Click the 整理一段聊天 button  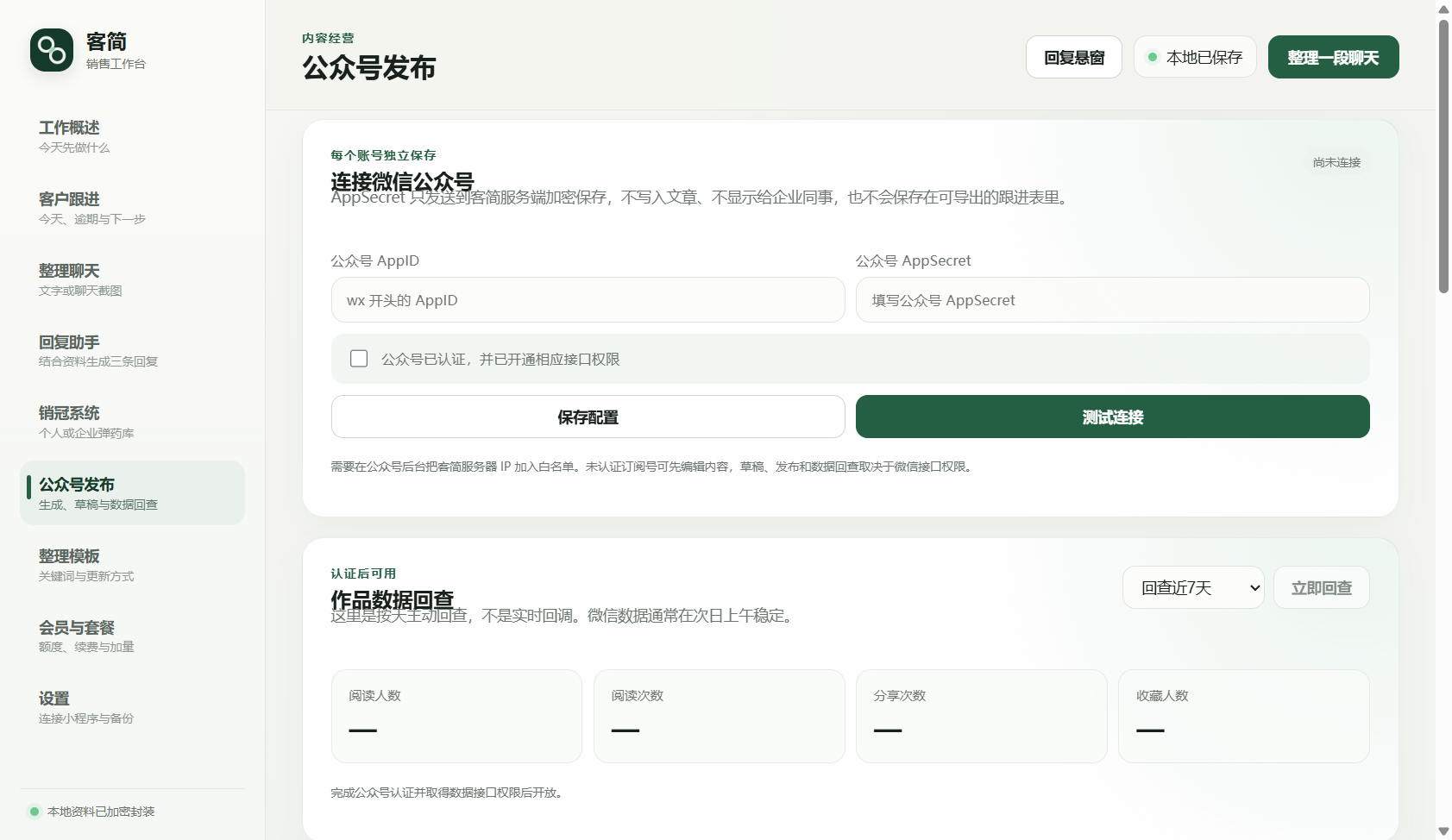1334,57
